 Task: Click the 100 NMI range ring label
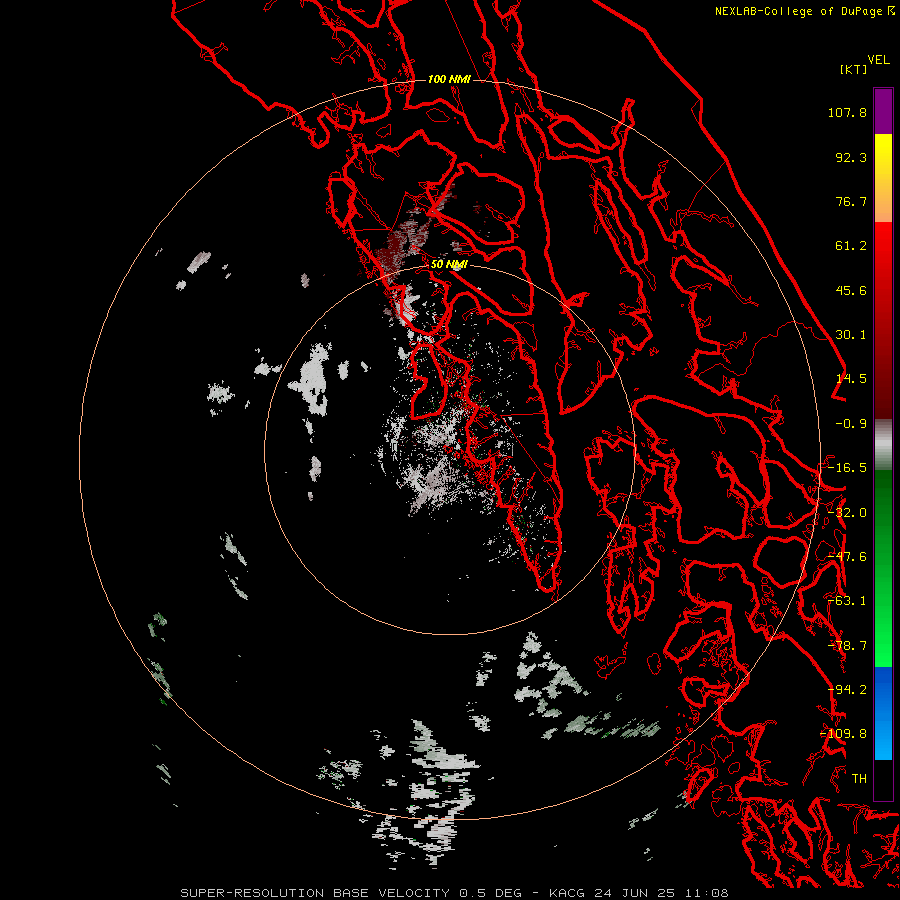[449, 79]
